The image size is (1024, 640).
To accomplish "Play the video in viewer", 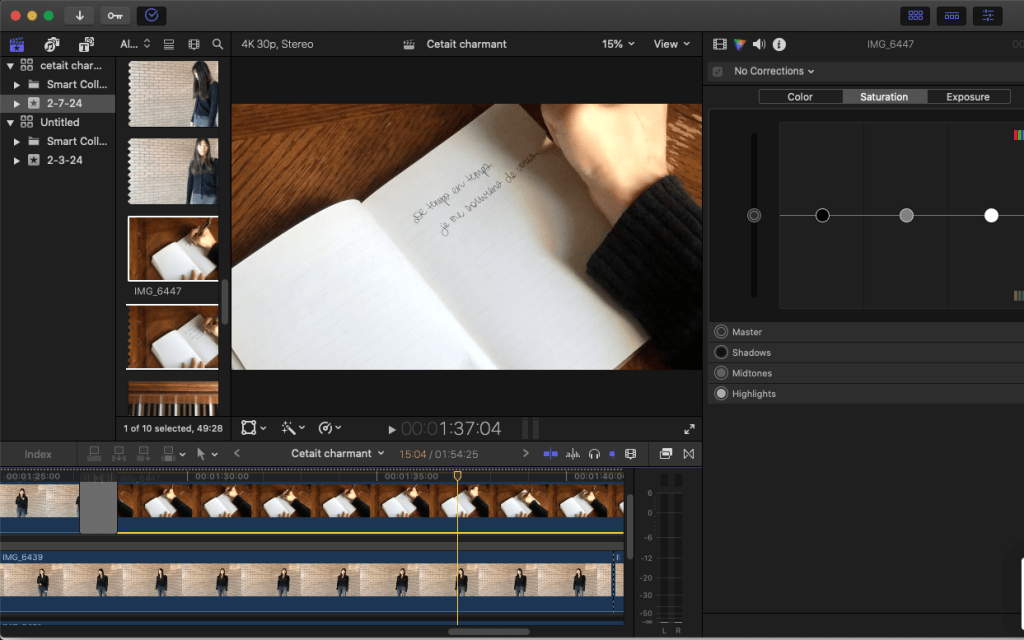I will [392, 429].
